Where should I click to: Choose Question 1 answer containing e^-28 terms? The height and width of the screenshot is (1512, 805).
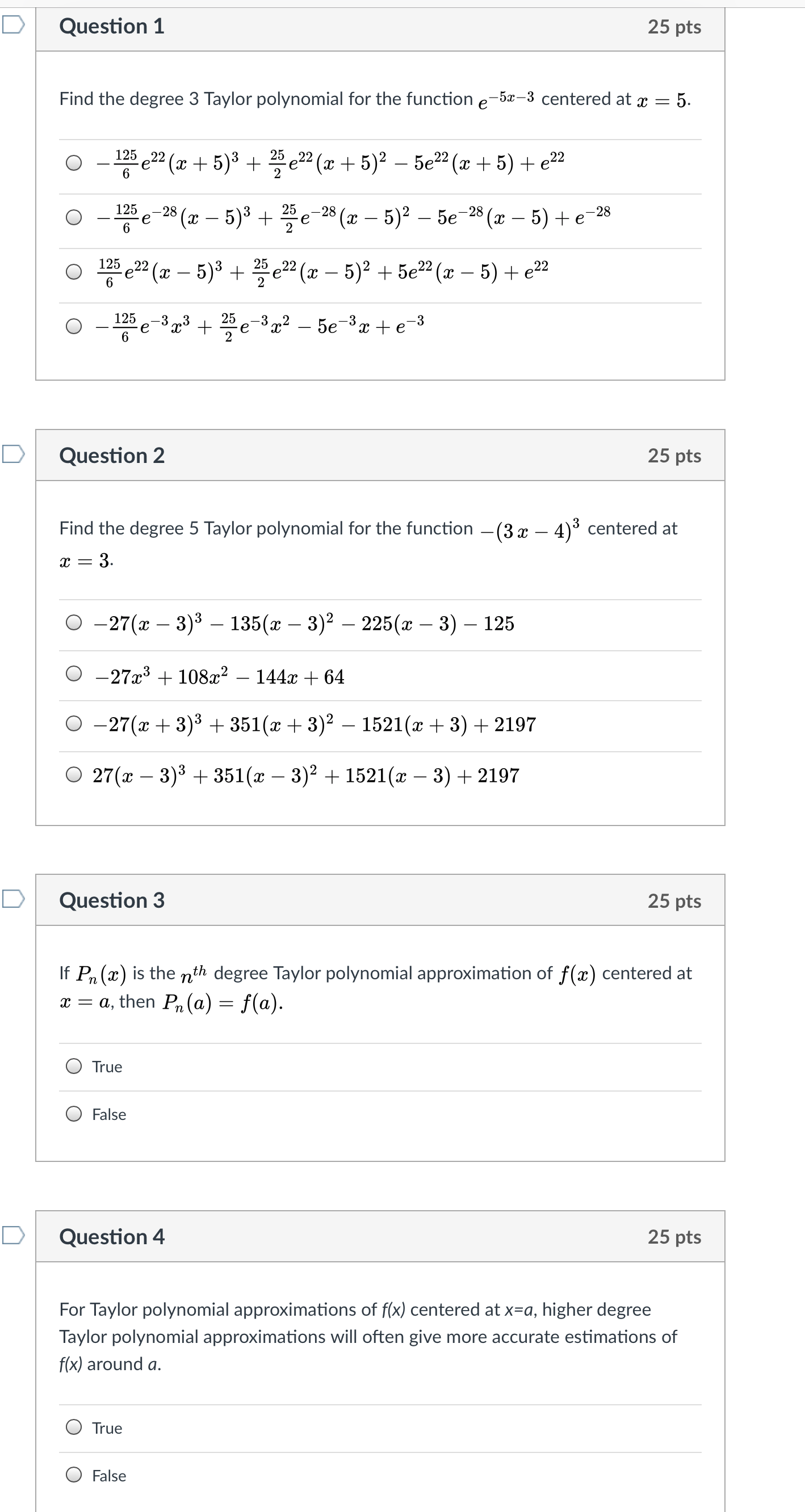(x=74, y=217)
